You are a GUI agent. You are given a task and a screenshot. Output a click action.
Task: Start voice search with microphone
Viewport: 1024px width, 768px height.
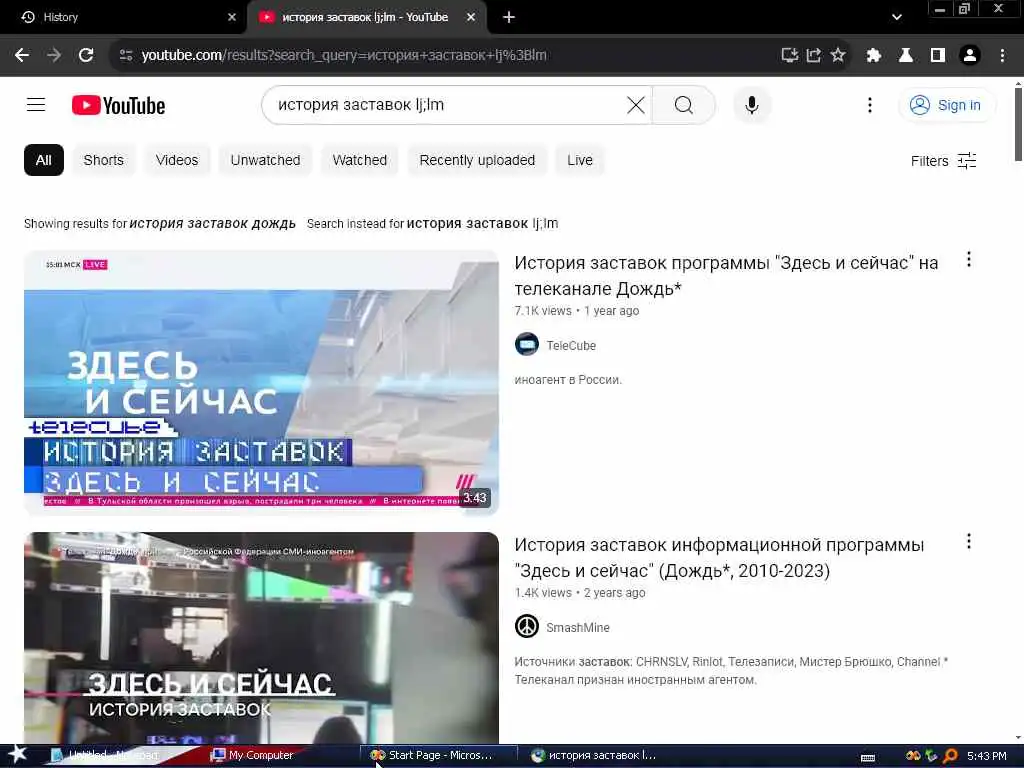point(752,104)
